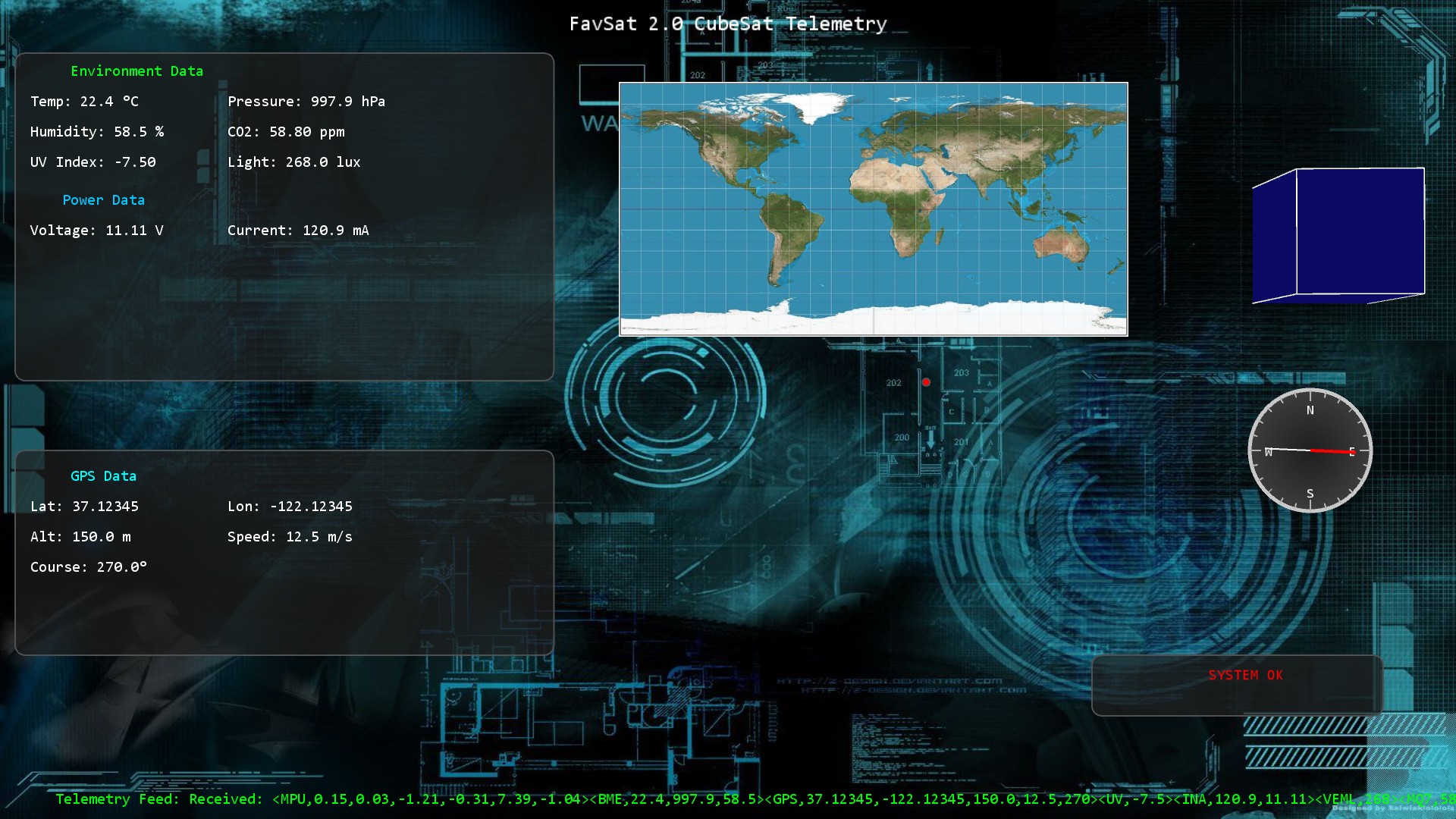
Task: Select Course: 270.0° reading
Action: [89, 567]
